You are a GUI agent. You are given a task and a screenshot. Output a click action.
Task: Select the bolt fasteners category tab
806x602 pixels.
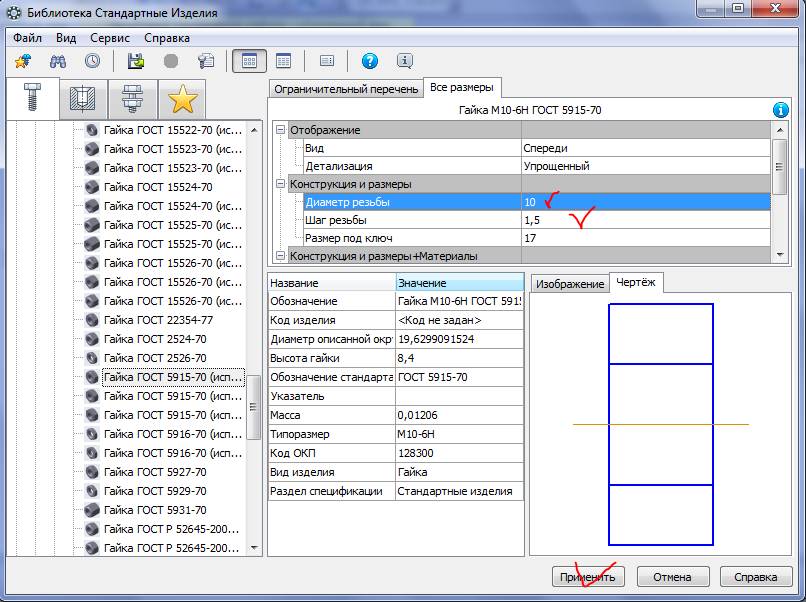click(x=32, y=98)
